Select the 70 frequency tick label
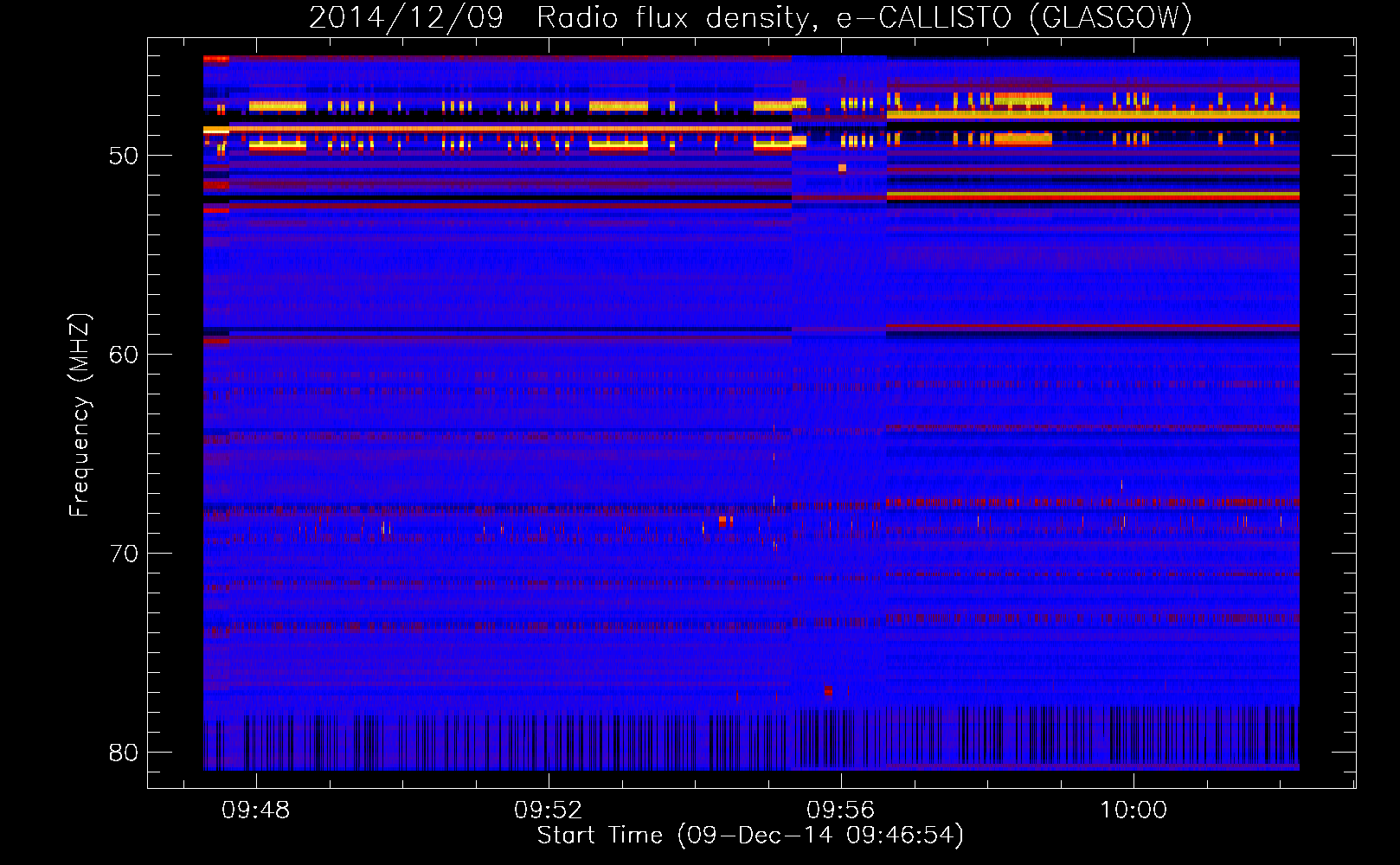 click(124, 554)
